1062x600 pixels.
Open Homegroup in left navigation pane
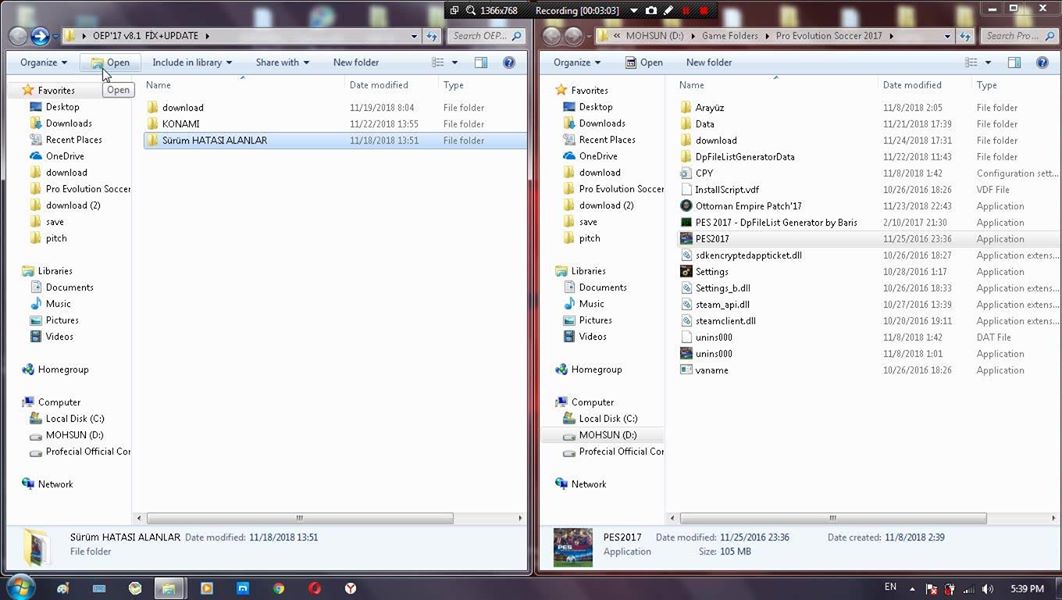point(63,370)
